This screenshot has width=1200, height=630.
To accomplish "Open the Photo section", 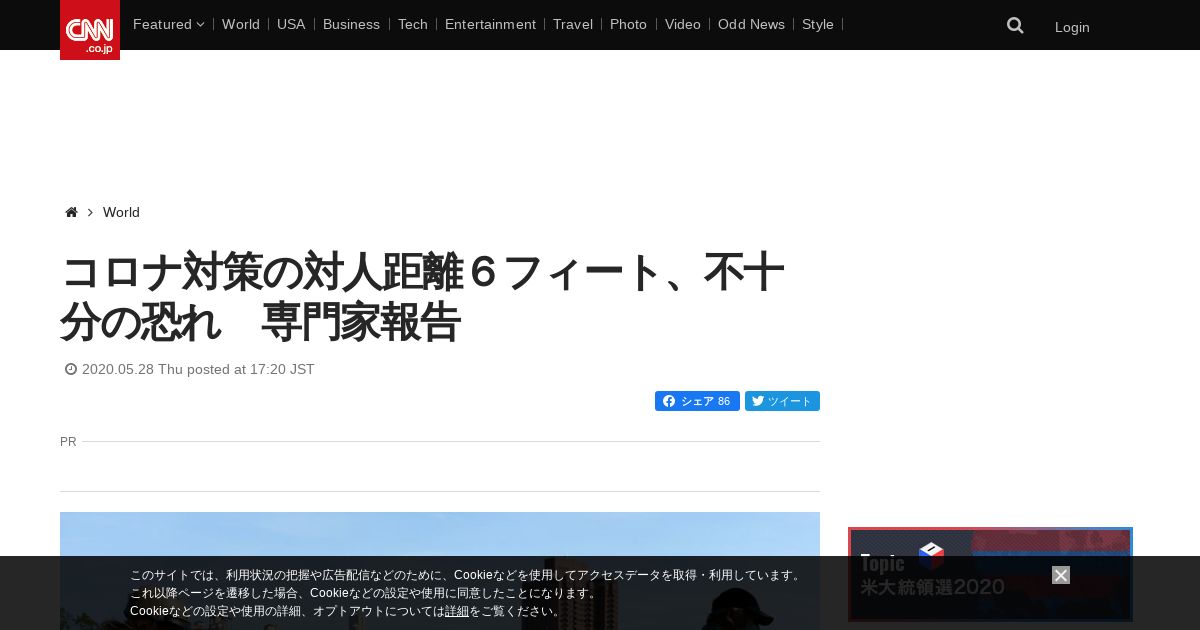I will tap(628, 24).
